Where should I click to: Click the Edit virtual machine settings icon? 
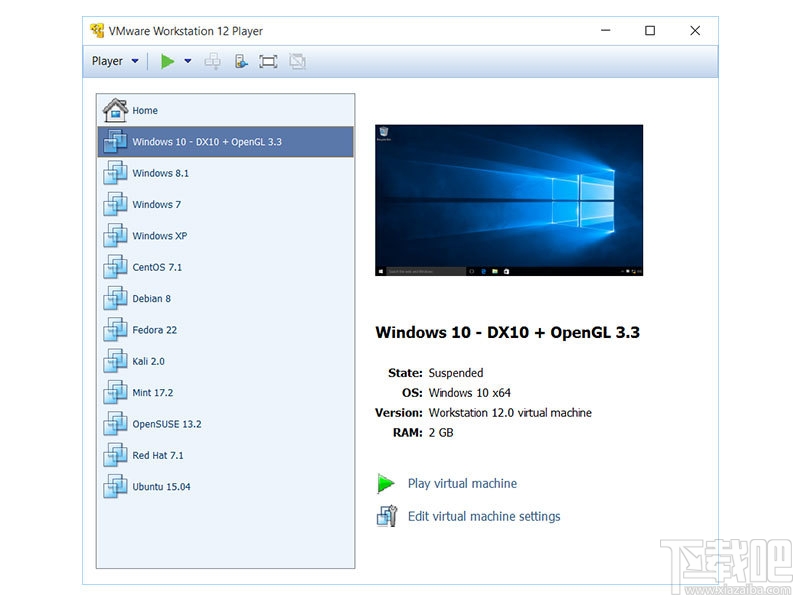pos(386,516)
